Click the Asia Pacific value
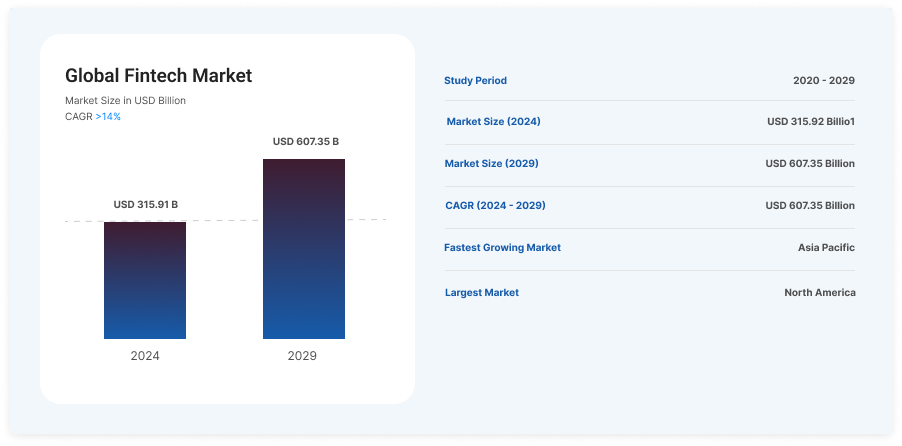Viewport: 902px width, 446px height. [826, 247]
